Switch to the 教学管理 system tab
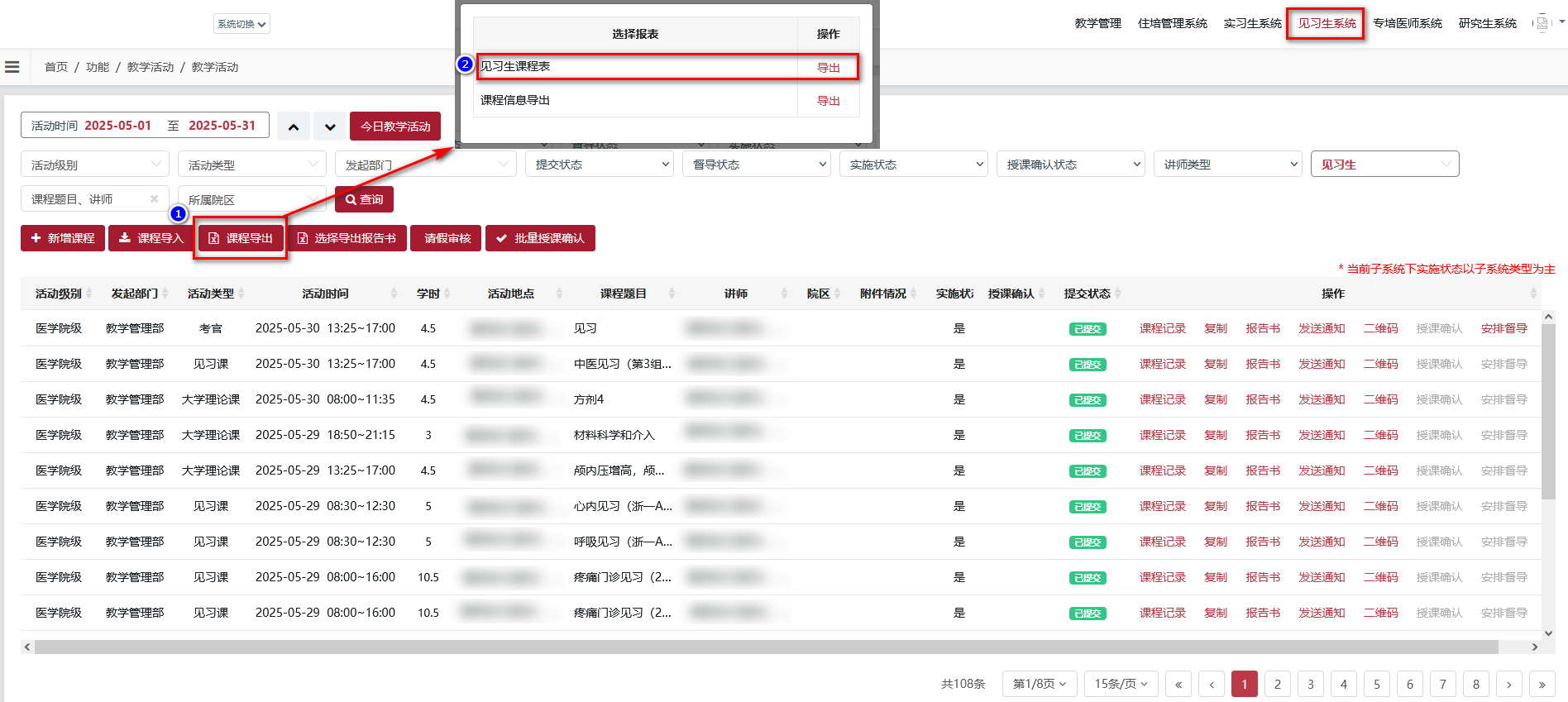Viewport: 1568px width, 702px height. [1097, 23]
